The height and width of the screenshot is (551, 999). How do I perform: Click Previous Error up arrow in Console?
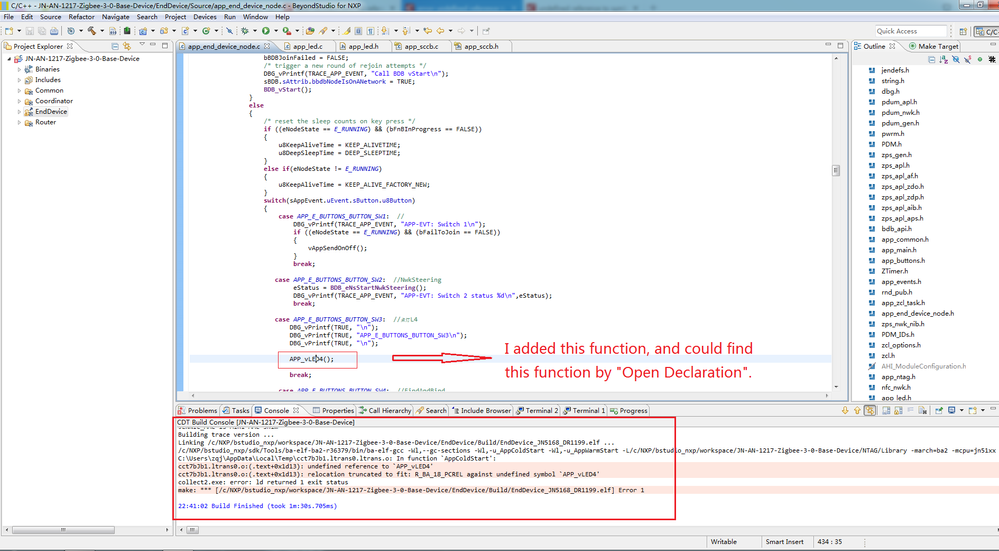[857, 410]
